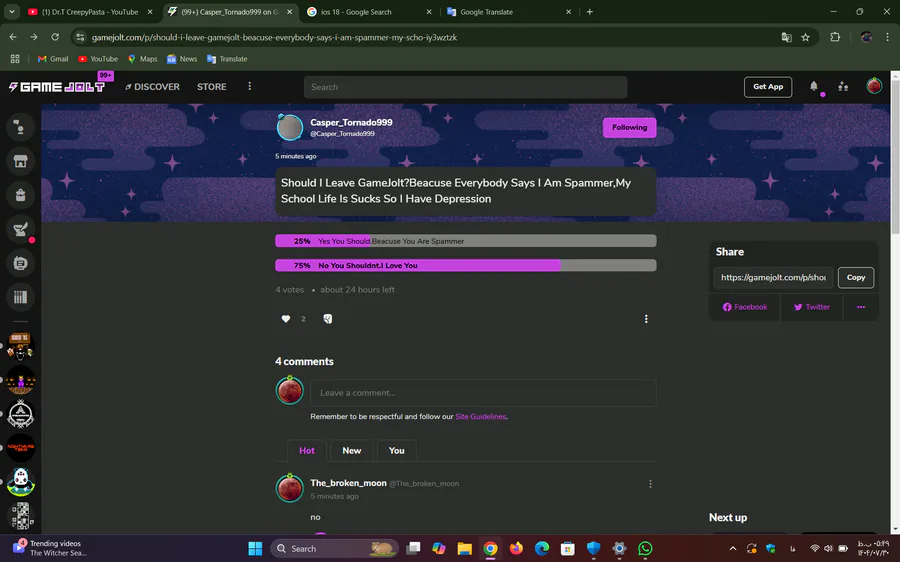The image size is (900, 562).
Task: Click the Leave a comment field
Action: point(483,393)
